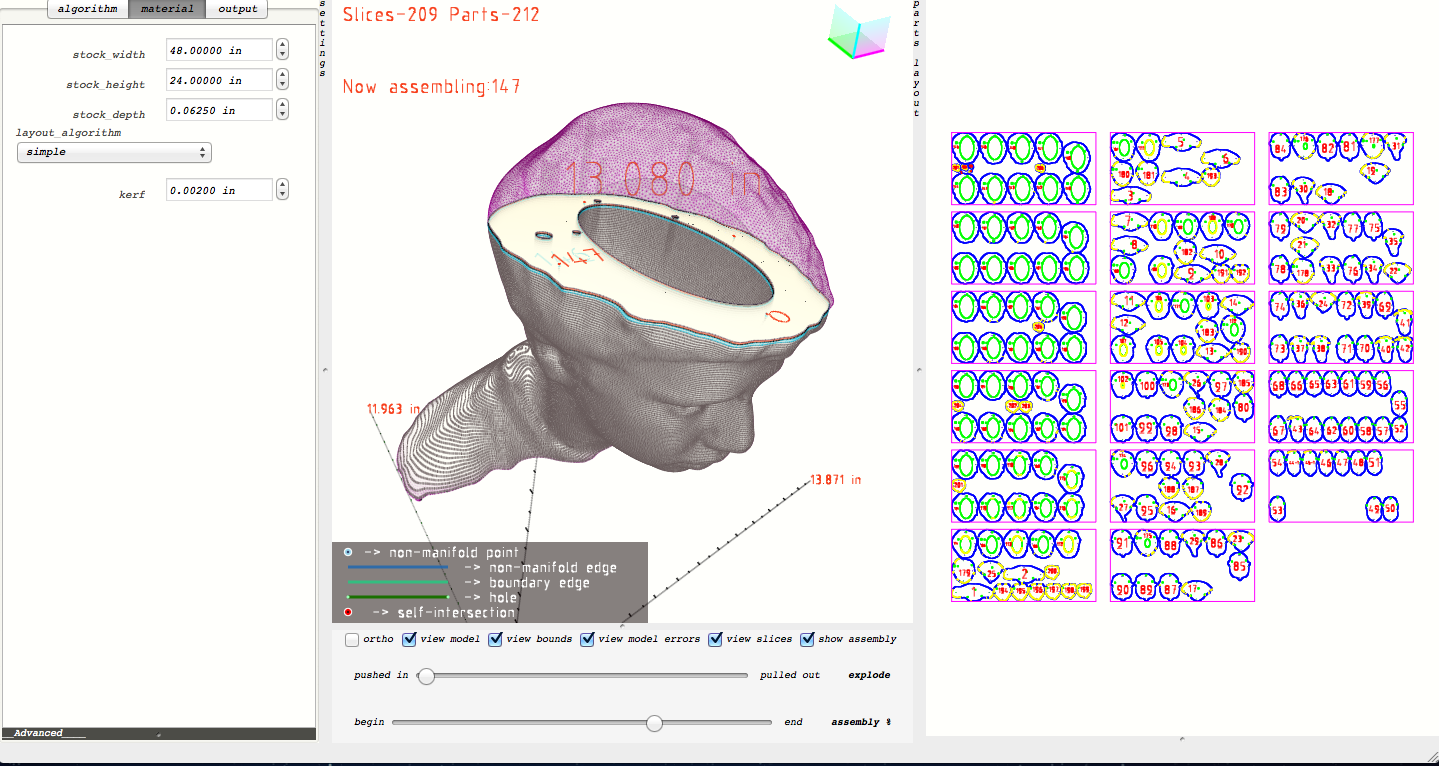Decrement stock_depth with its down arrow
1439x766 pixels.
point(282,114)
